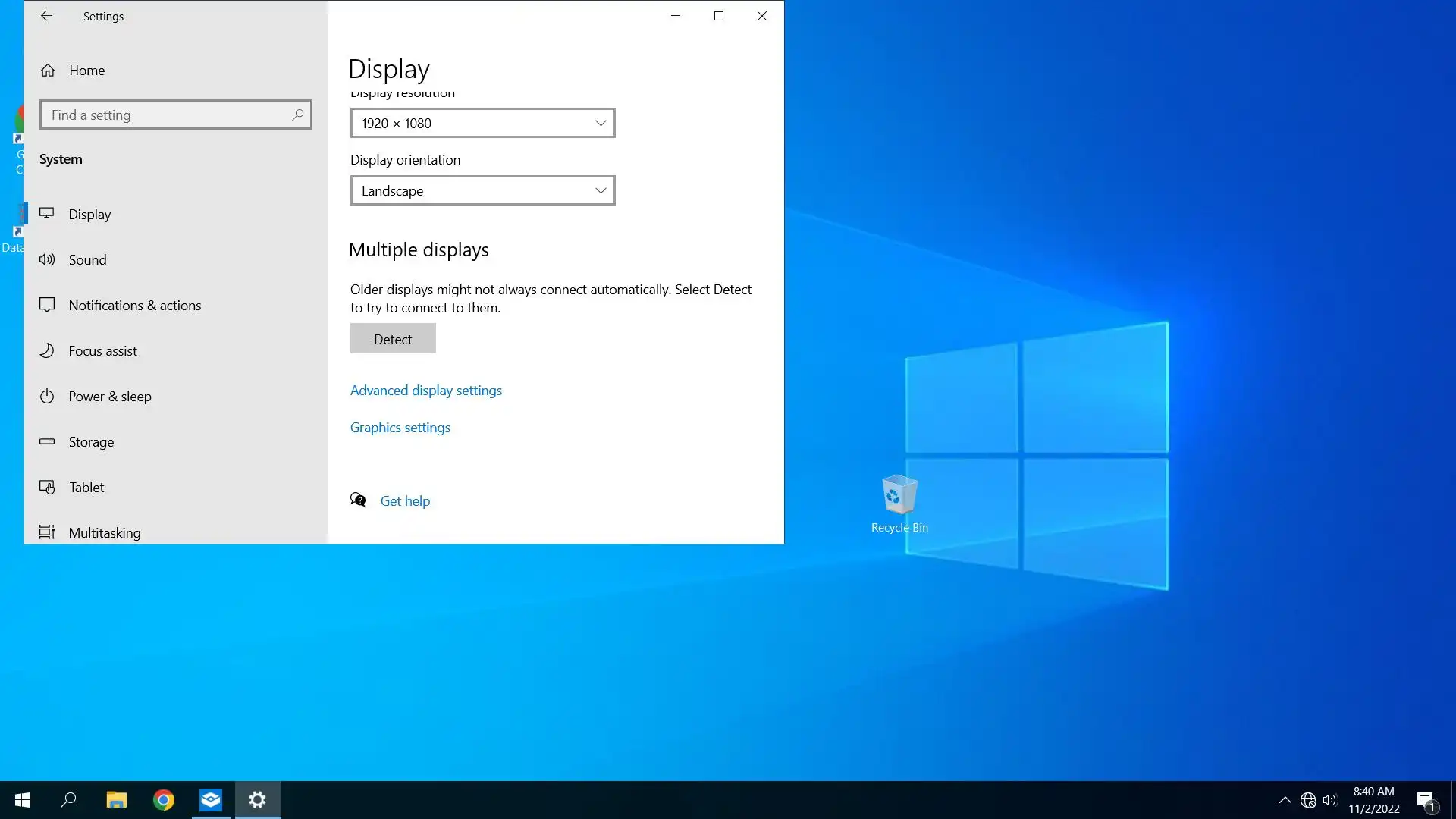Open Advanced display settings link
Image resolution: width=1456 pixels, height=819 pixels.
(425, 391)
